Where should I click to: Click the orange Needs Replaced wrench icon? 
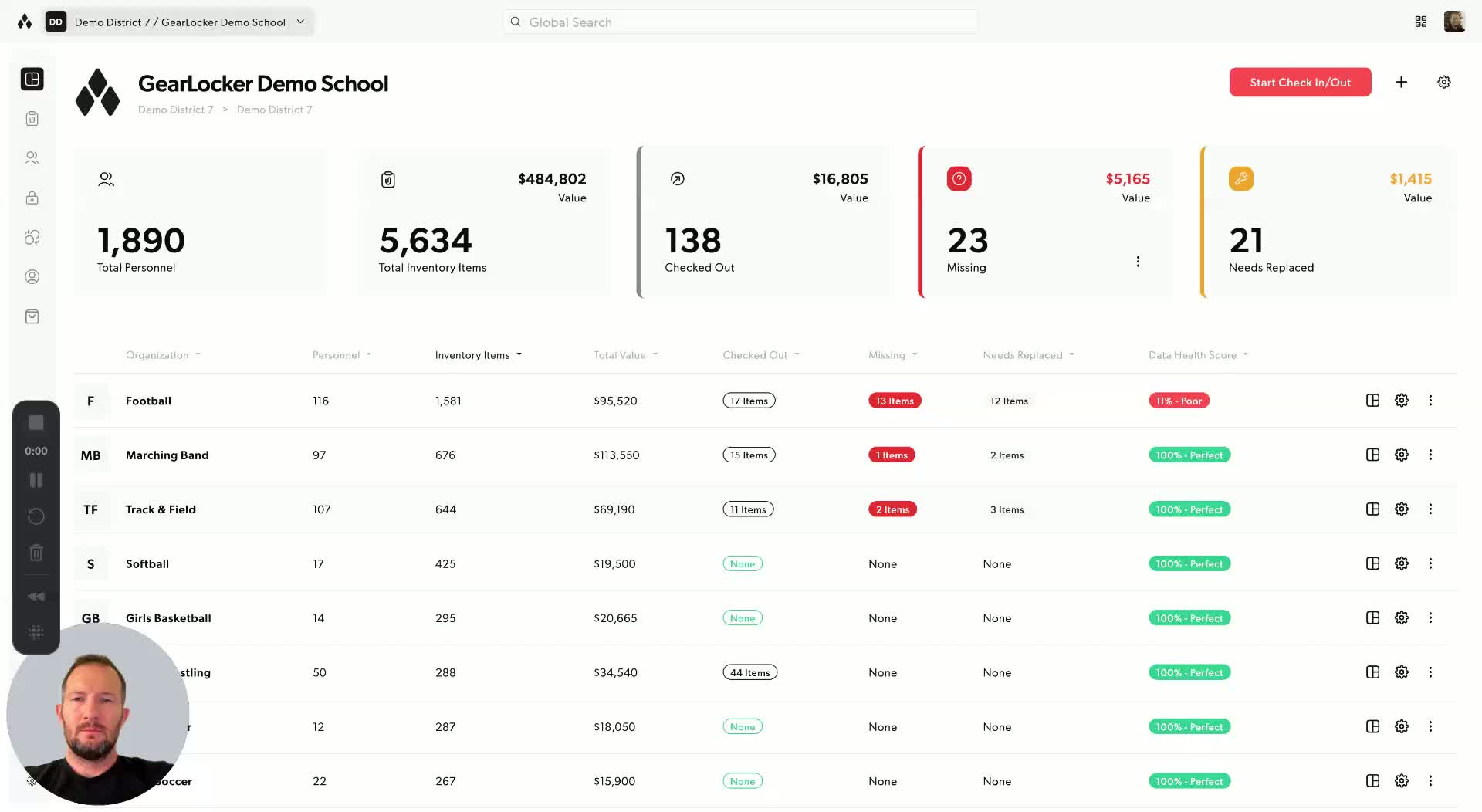coord(1241,179)
